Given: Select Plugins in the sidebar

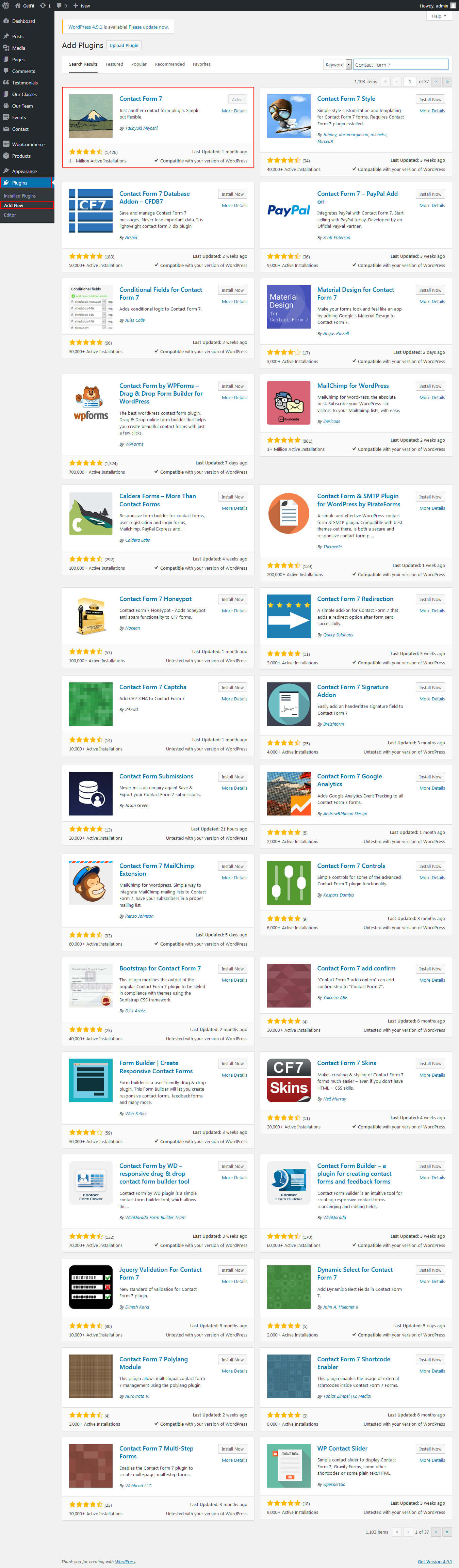Looking at the screenshot, I should click(27, 183).
